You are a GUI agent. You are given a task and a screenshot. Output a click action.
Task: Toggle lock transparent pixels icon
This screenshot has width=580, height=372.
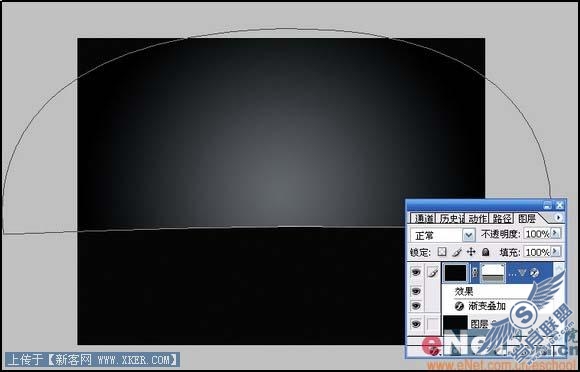coord(442,252)
